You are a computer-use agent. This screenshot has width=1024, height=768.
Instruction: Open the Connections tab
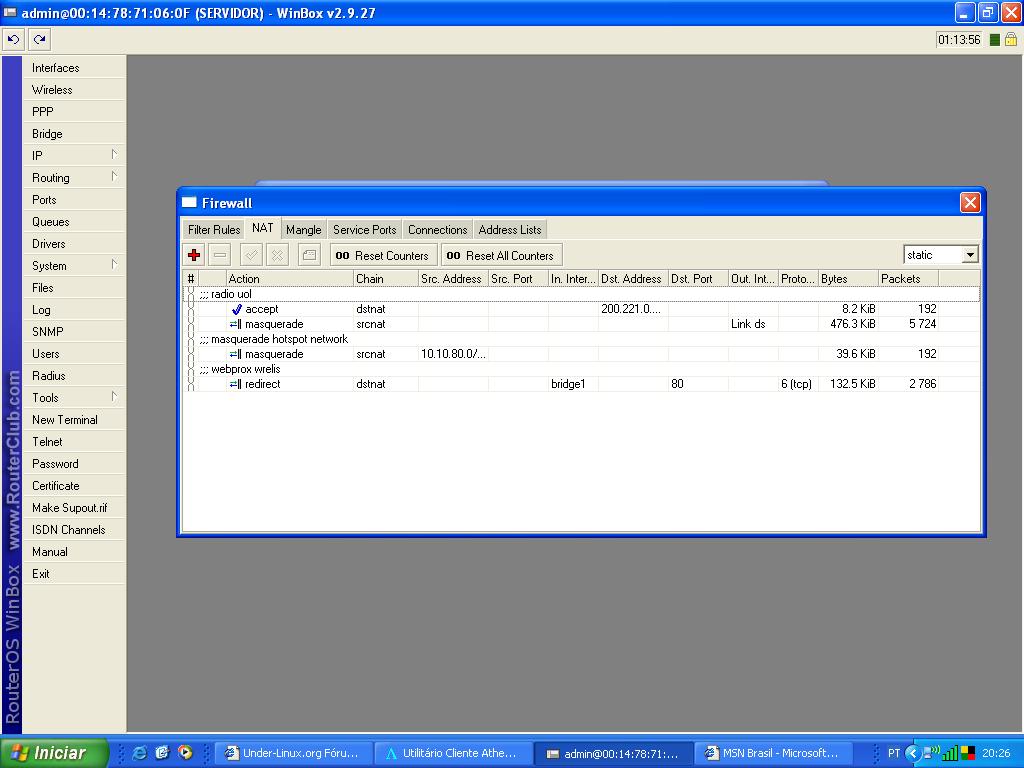pyautogui.click(x=438, y=230)
